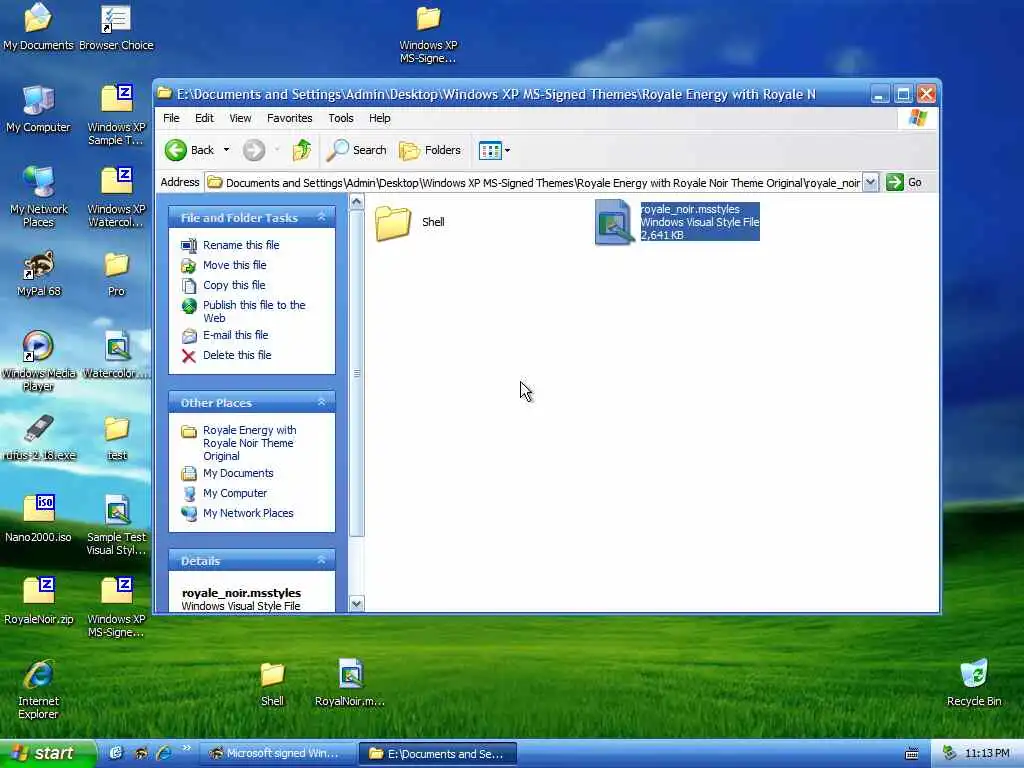1024x768 pixels.
Task: Collapse the Details panel
Action: pyautogui.click(x=321, y=560)
